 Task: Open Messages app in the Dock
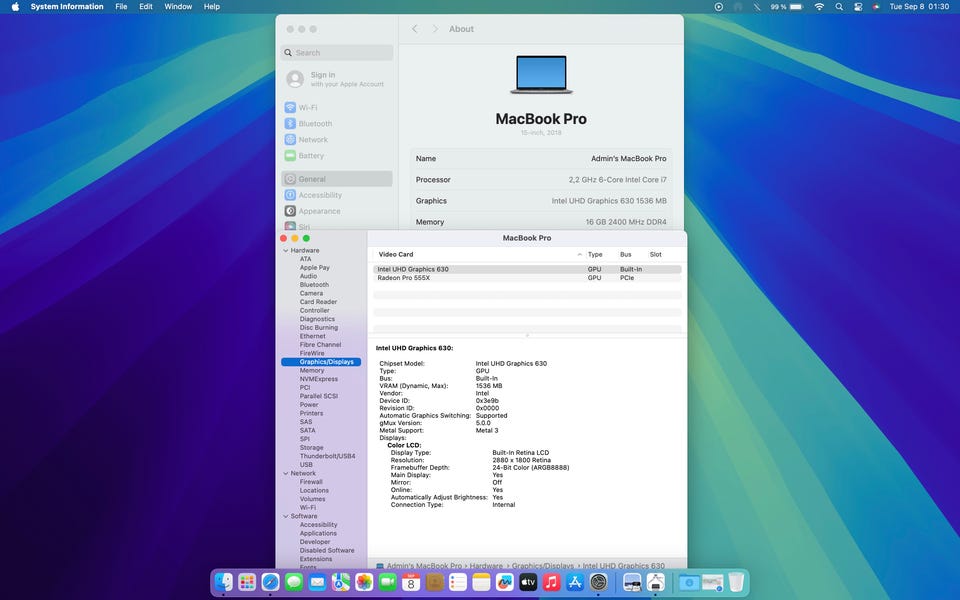pos(294,582)
